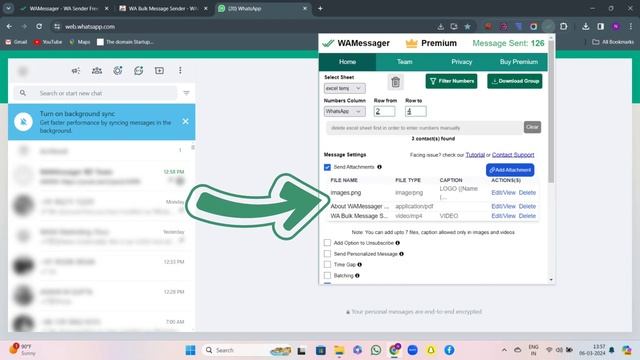Start a new chat icon
The width and height of the screenshot is (640, 360).
159,71
